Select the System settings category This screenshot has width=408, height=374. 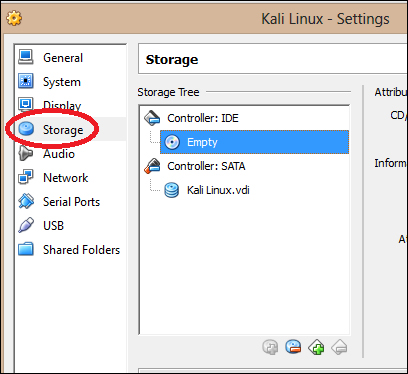coord(62,82)
